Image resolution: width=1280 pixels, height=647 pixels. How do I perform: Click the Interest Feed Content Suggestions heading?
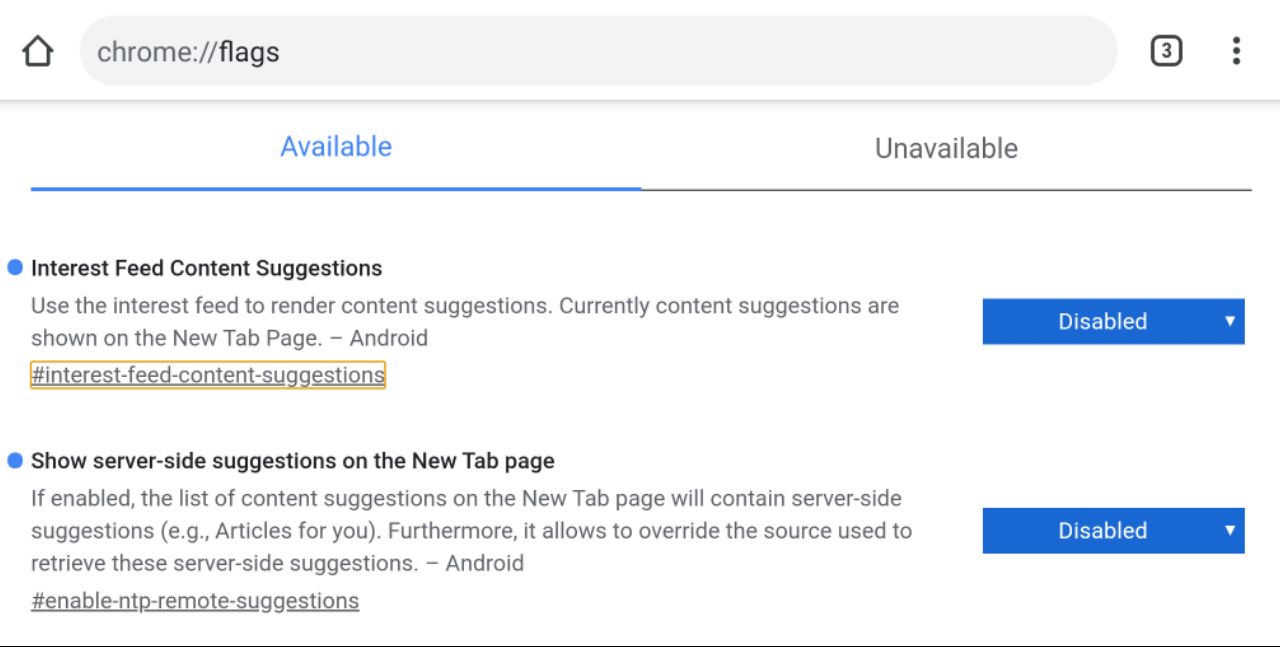207,268
